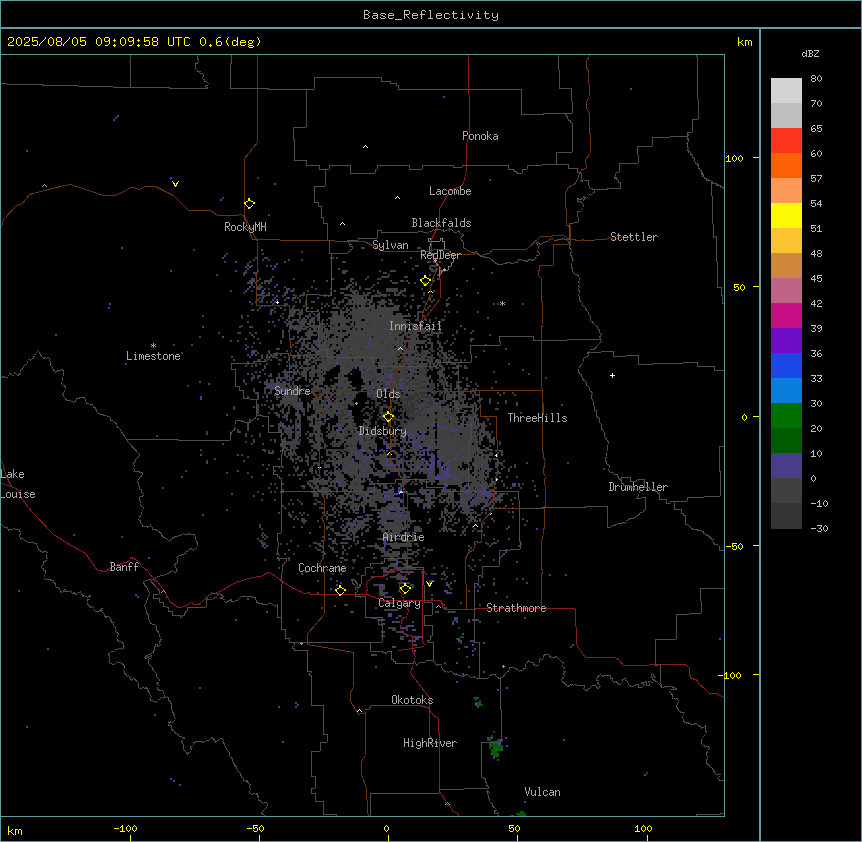Screen dimensions: 862x842
Task: Click the yellow diamond marker below Cochrane
Action: click(x=340, y=591)
